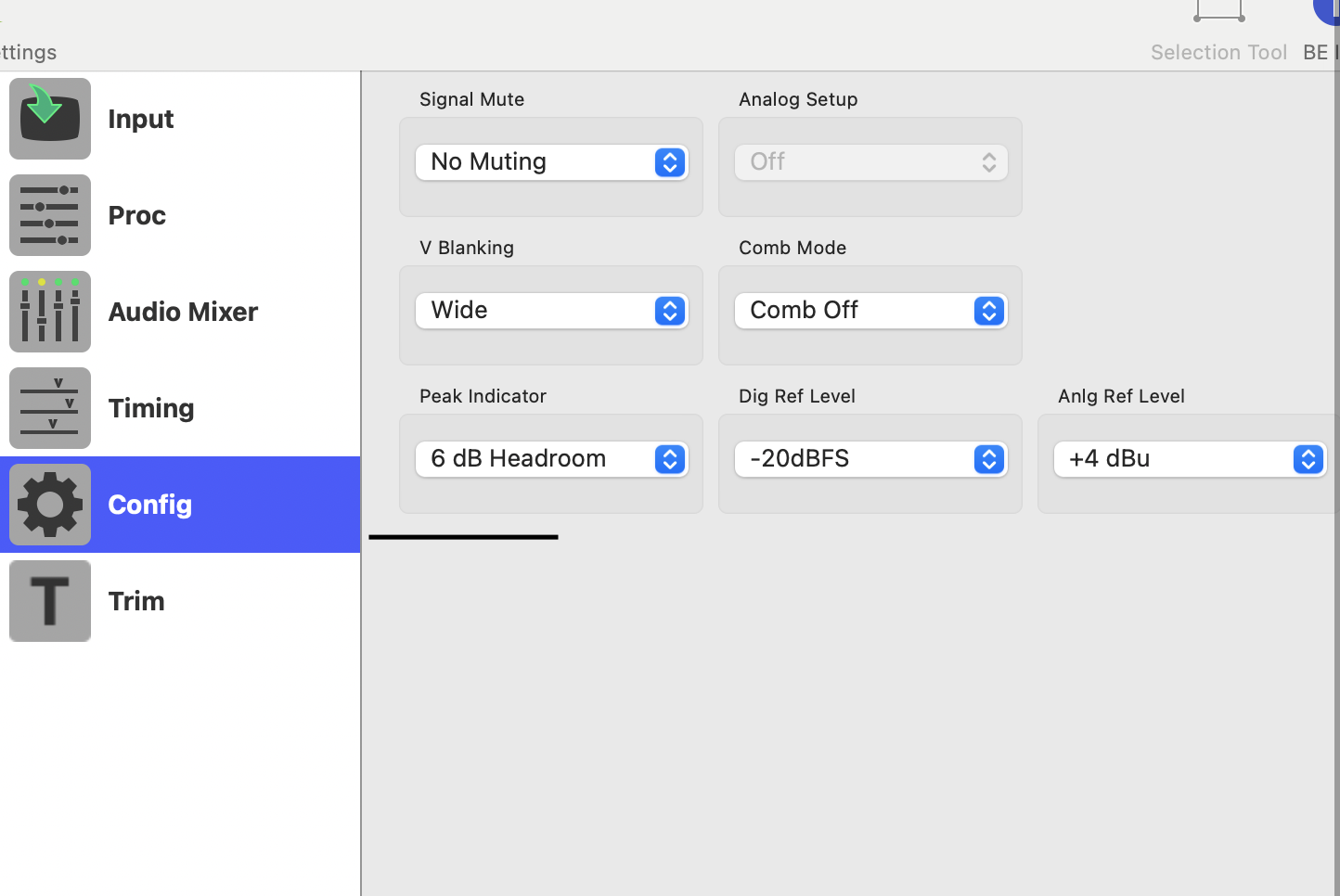Open the Analog Setup Off dropdown
The width and height of the screenshot is (1340, 896).
870,162
